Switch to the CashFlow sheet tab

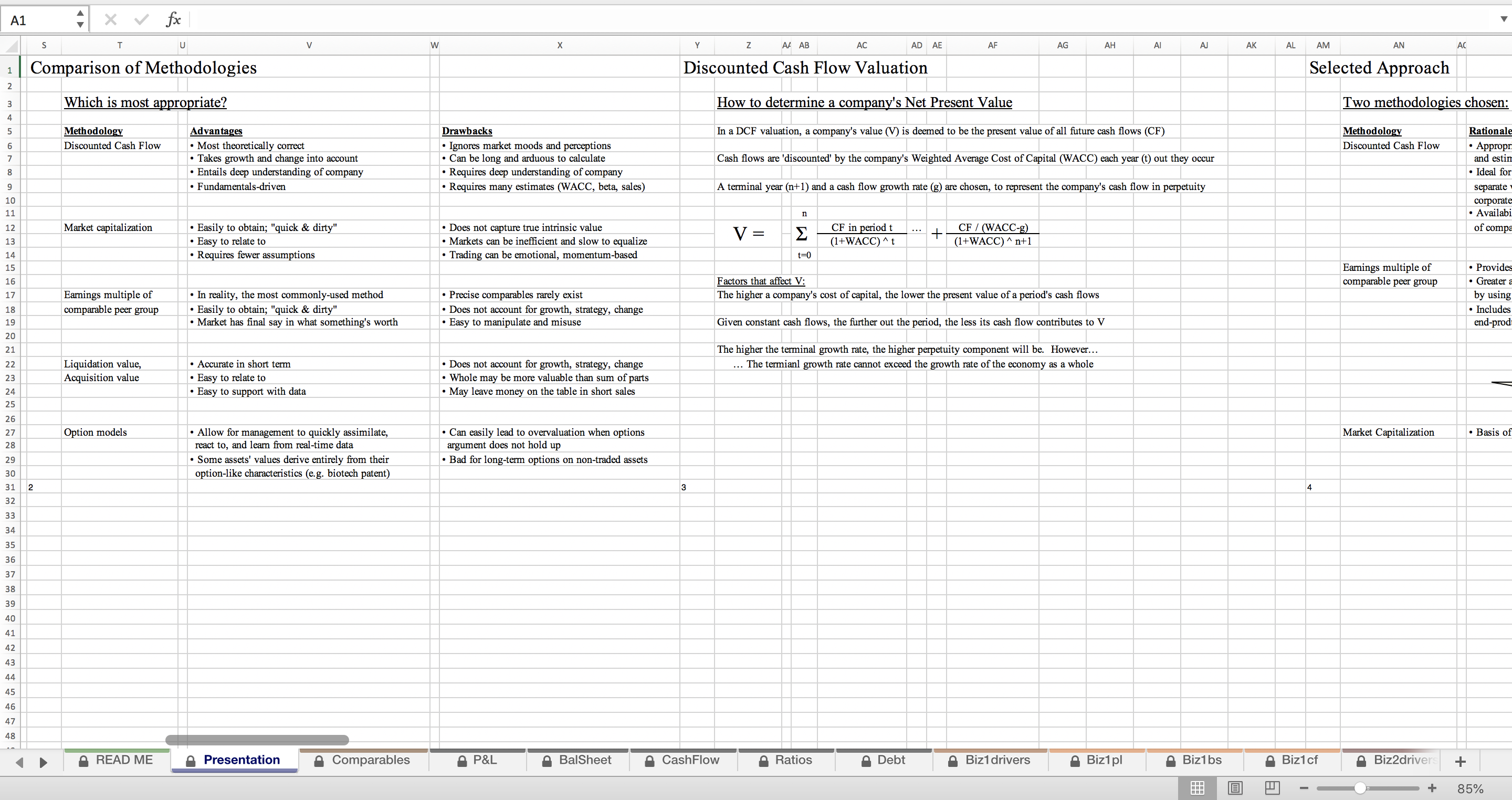click(x=683, y=760)
